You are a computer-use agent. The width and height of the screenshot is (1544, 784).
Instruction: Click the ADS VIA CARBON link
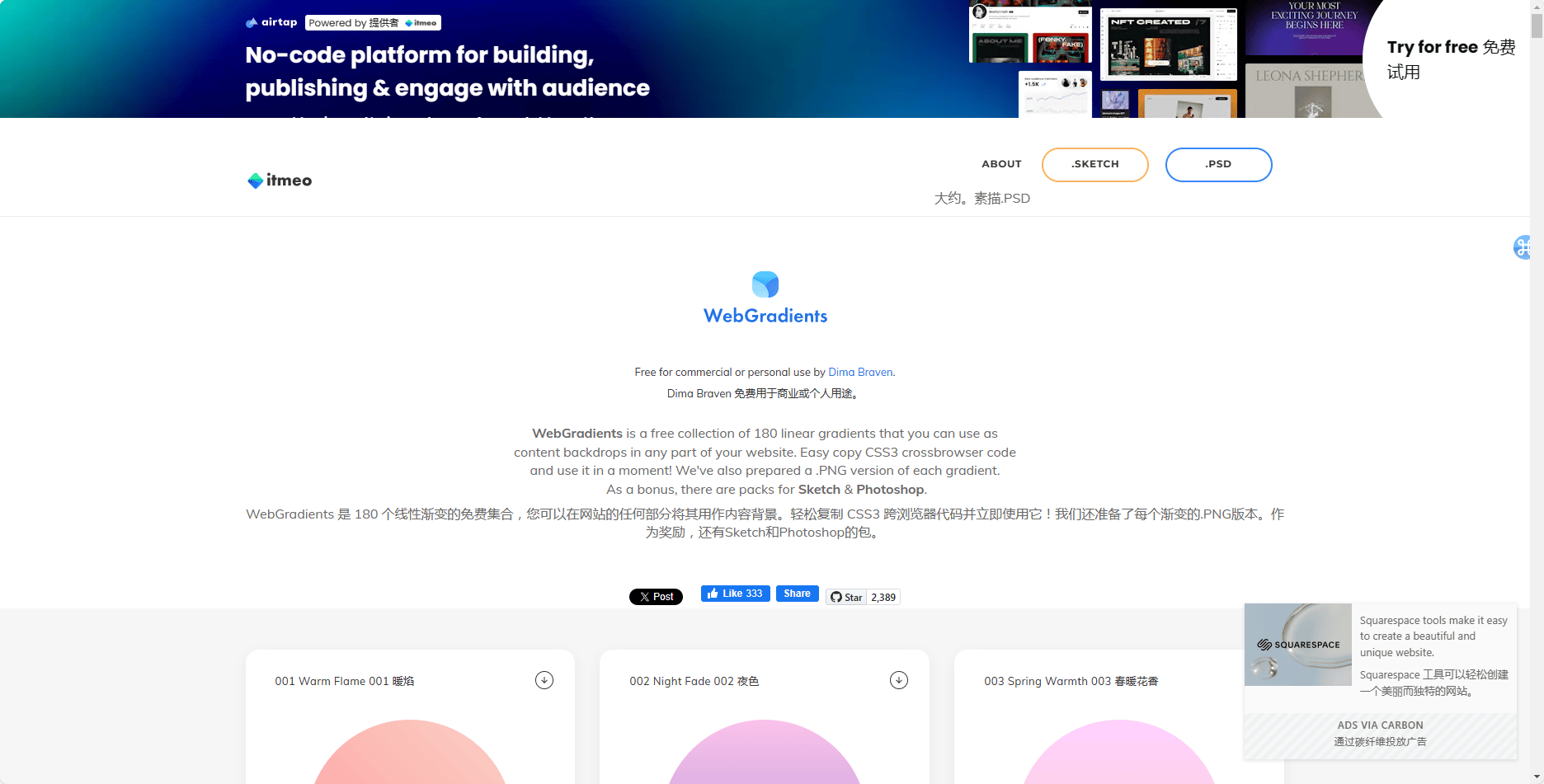1381,725
